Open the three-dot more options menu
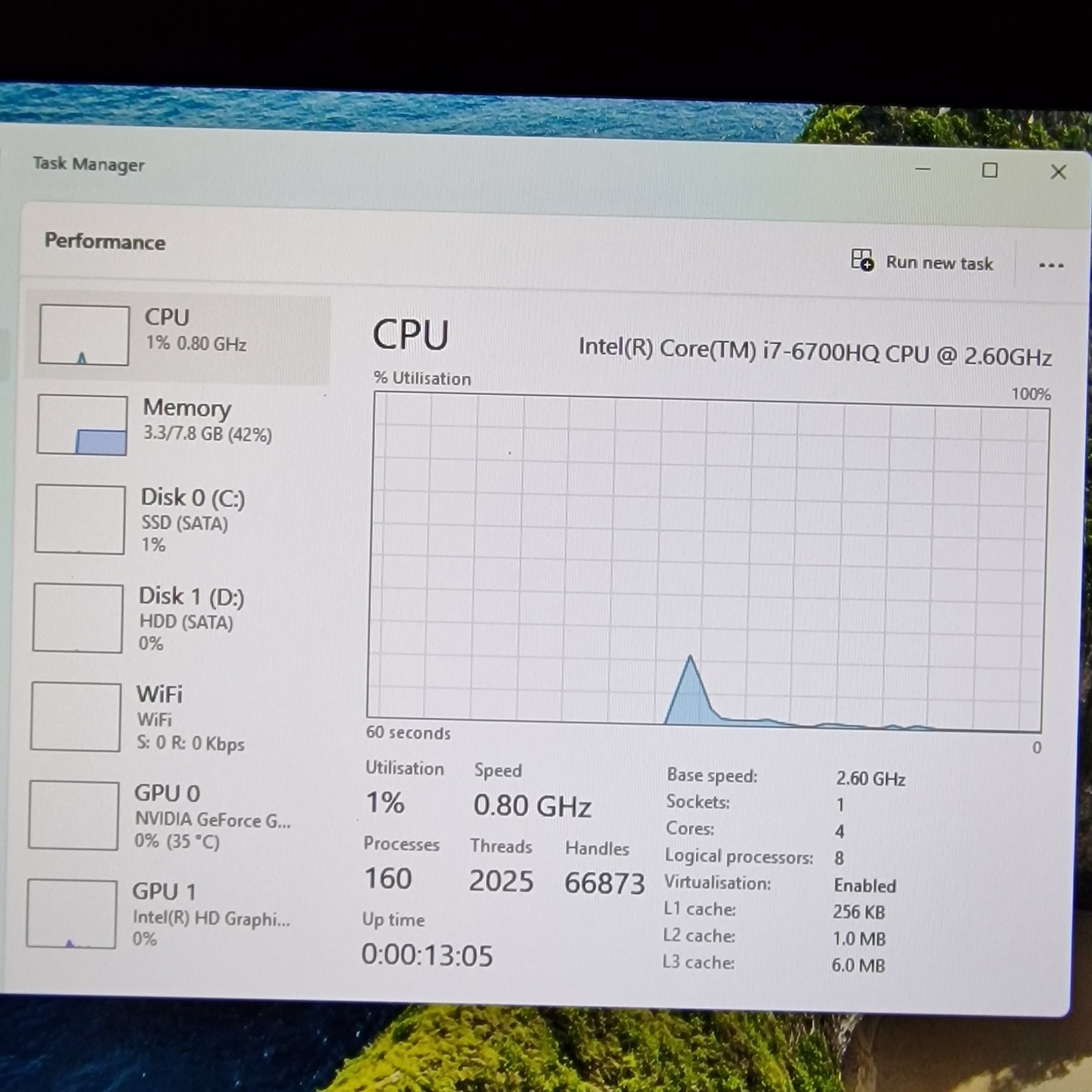The width and height of the screenshot is (1092, 1092). (x=1051, y=265)
